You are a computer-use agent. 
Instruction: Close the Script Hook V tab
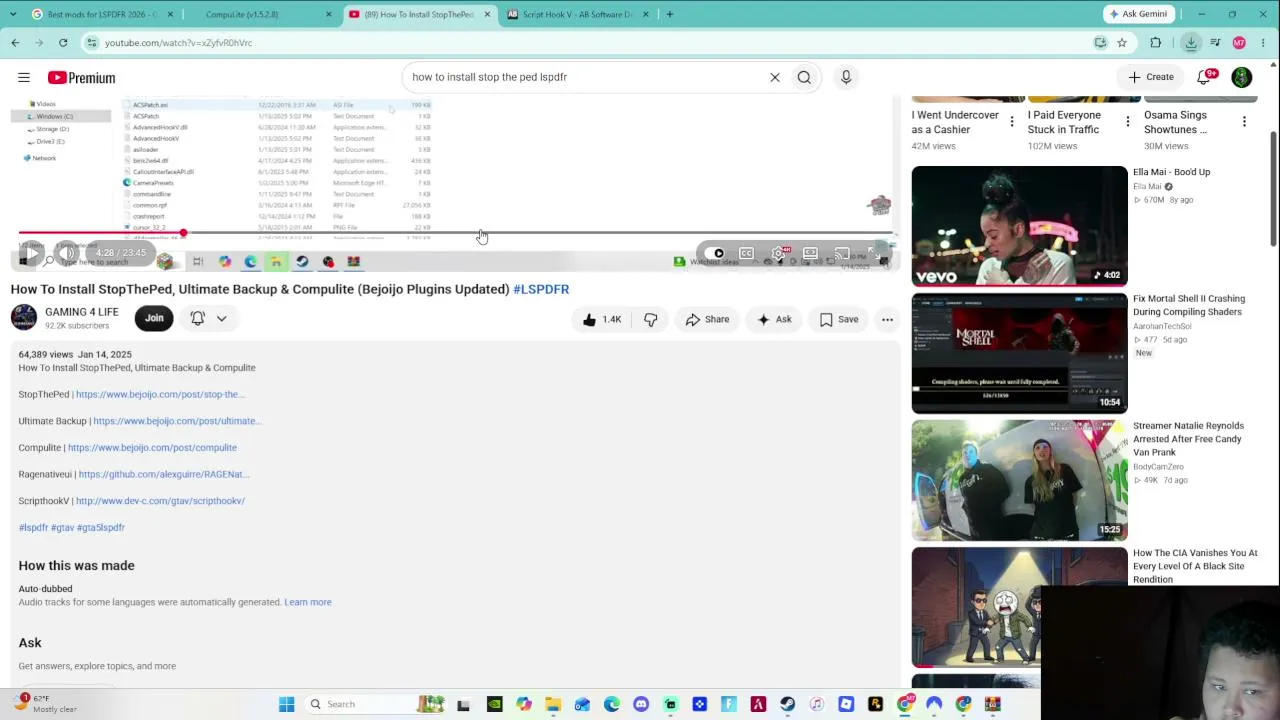pos(645,14)
